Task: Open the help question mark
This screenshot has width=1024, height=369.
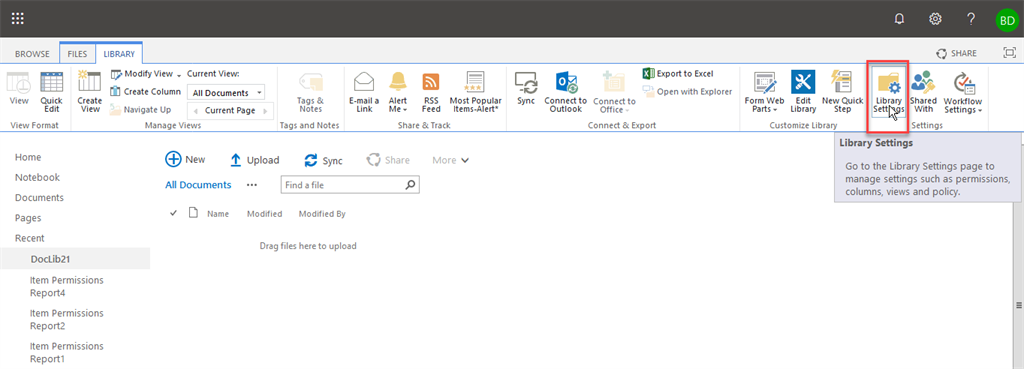Action: 971,19
